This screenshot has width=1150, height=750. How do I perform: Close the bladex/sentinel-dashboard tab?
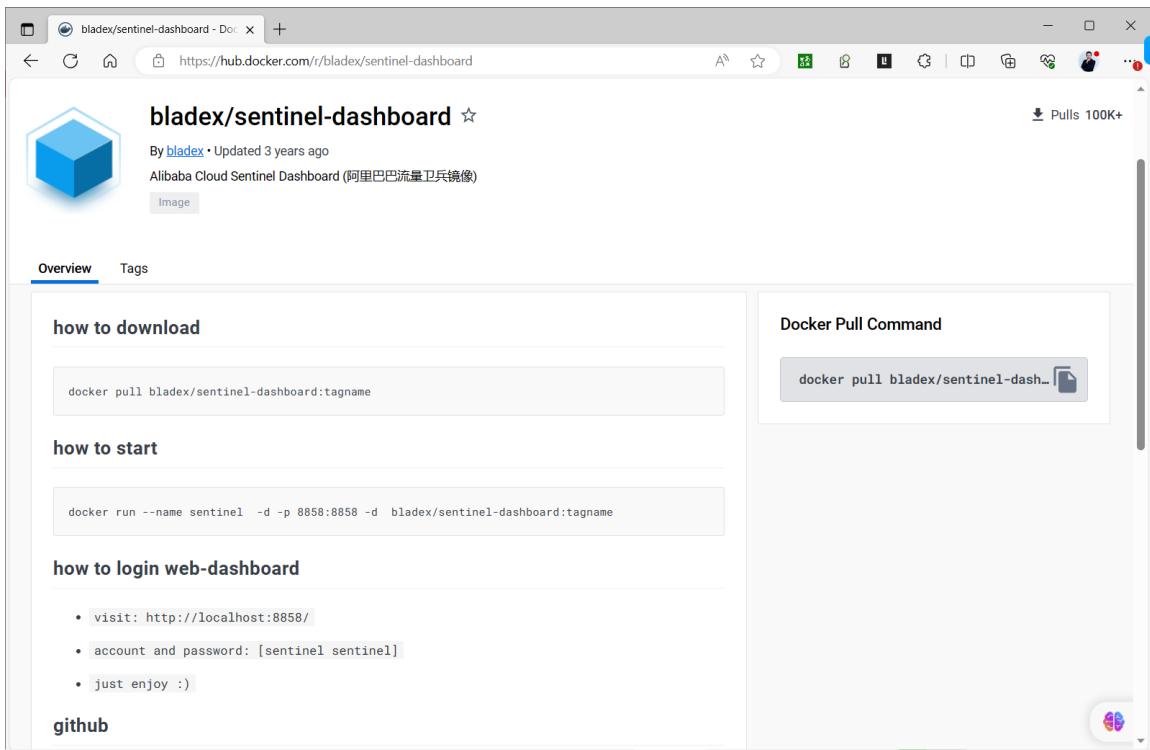(250, 29)
